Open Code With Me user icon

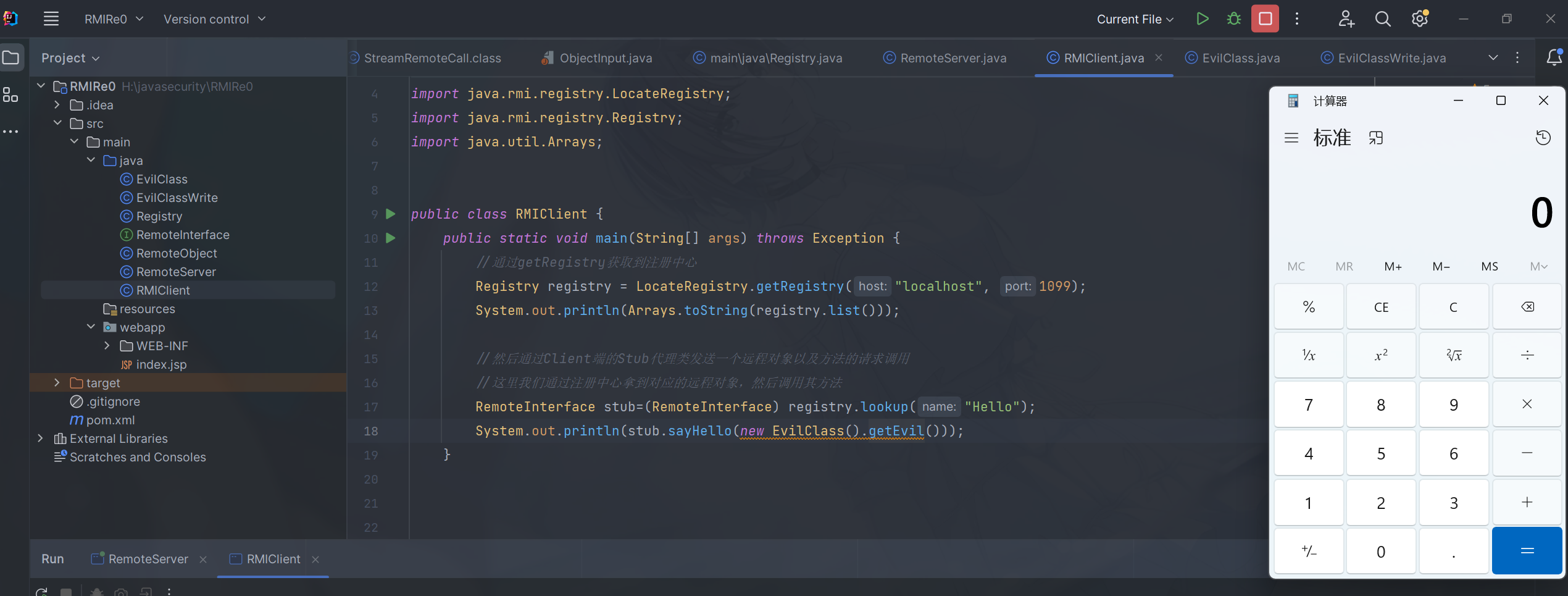[1346, 19]
